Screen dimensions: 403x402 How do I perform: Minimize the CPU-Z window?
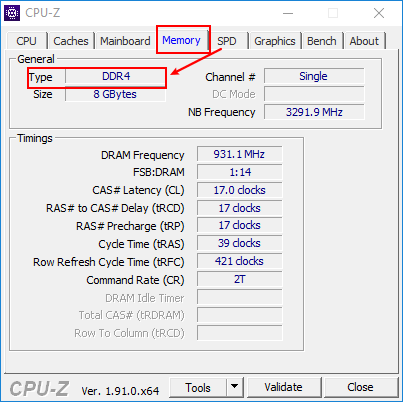[x=288, y=13]
